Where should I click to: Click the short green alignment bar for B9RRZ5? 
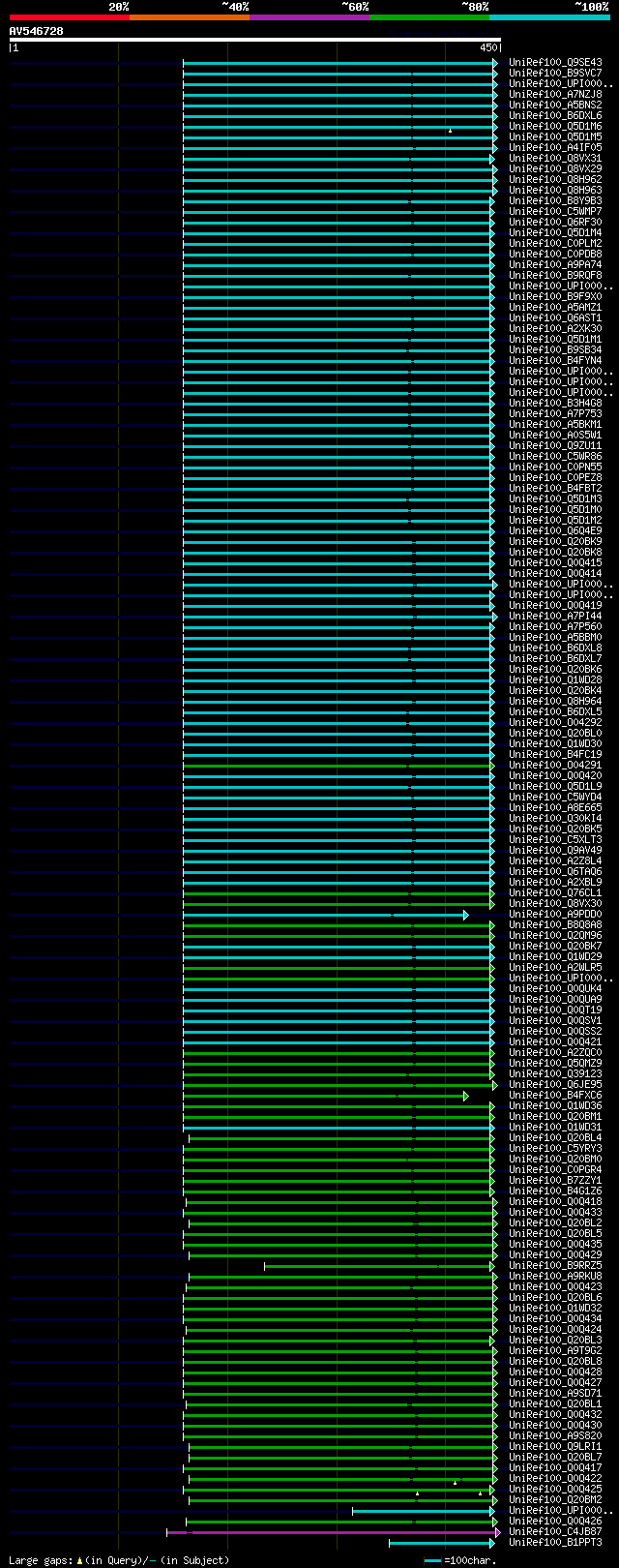pos(379,1266)
